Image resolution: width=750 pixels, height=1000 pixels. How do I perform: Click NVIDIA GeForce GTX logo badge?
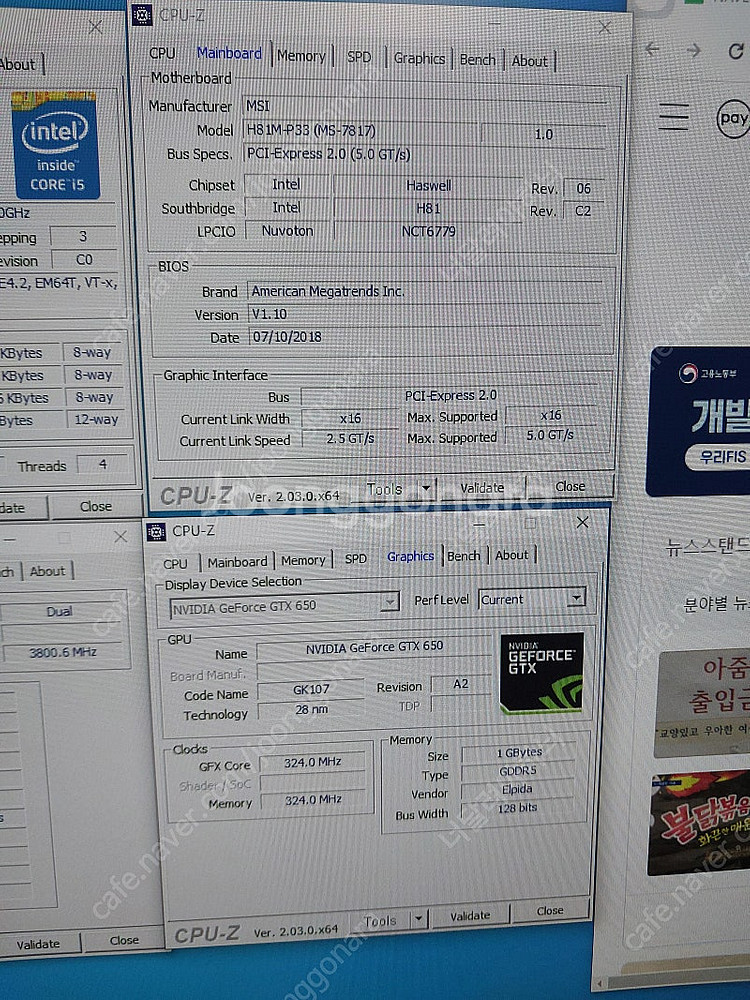[541, 673]
